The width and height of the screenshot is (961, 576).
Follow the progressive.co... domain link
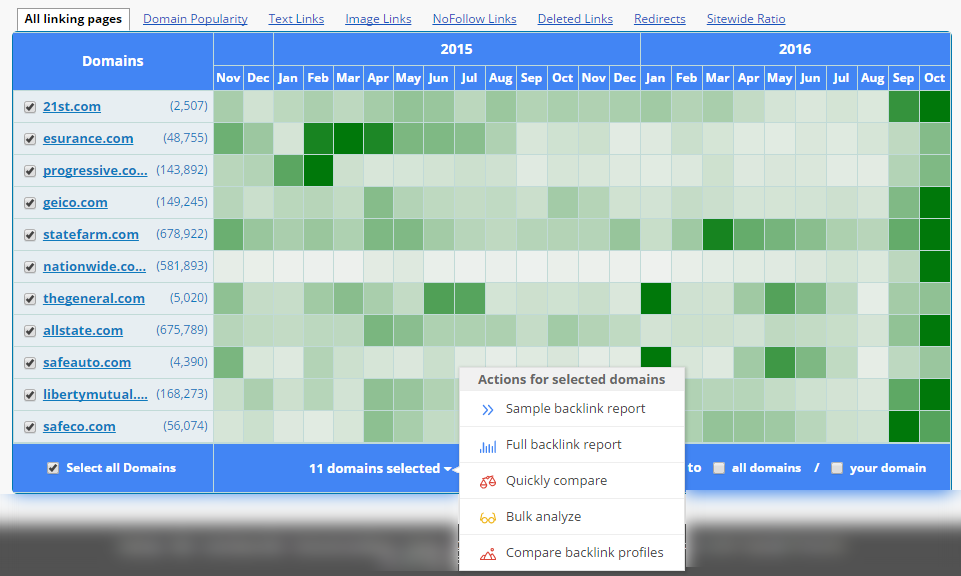95,170
